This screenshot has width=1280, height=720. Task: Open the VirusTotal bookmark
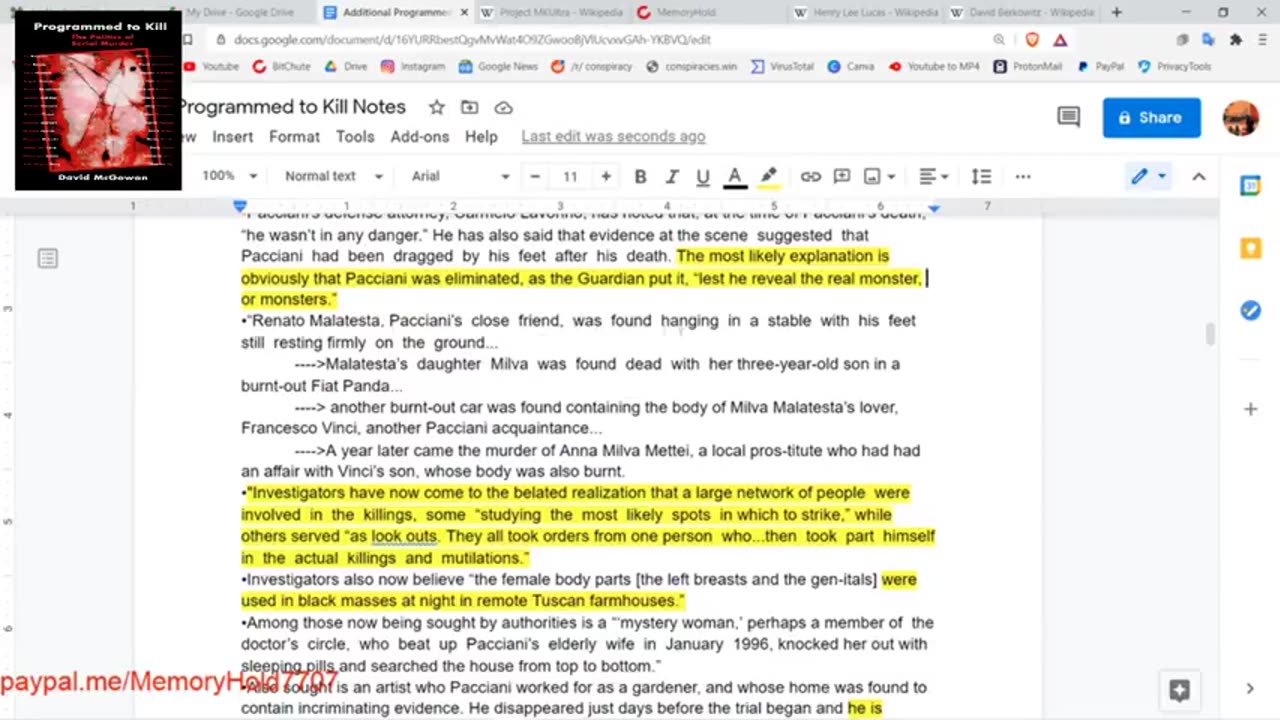(x=783, y=66)
